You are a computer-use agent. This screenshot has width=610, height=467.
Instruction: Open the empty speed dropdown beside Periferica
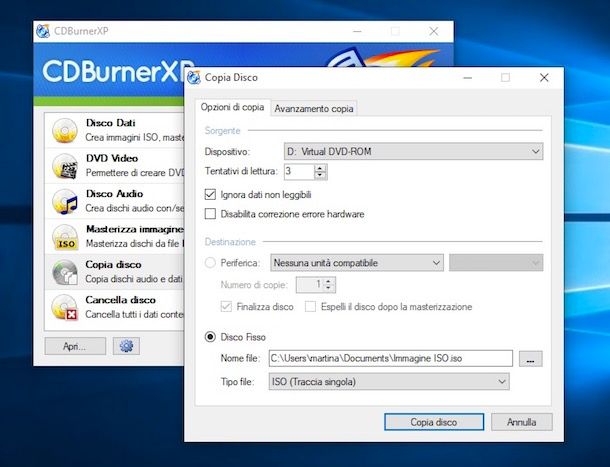(496, 263)
